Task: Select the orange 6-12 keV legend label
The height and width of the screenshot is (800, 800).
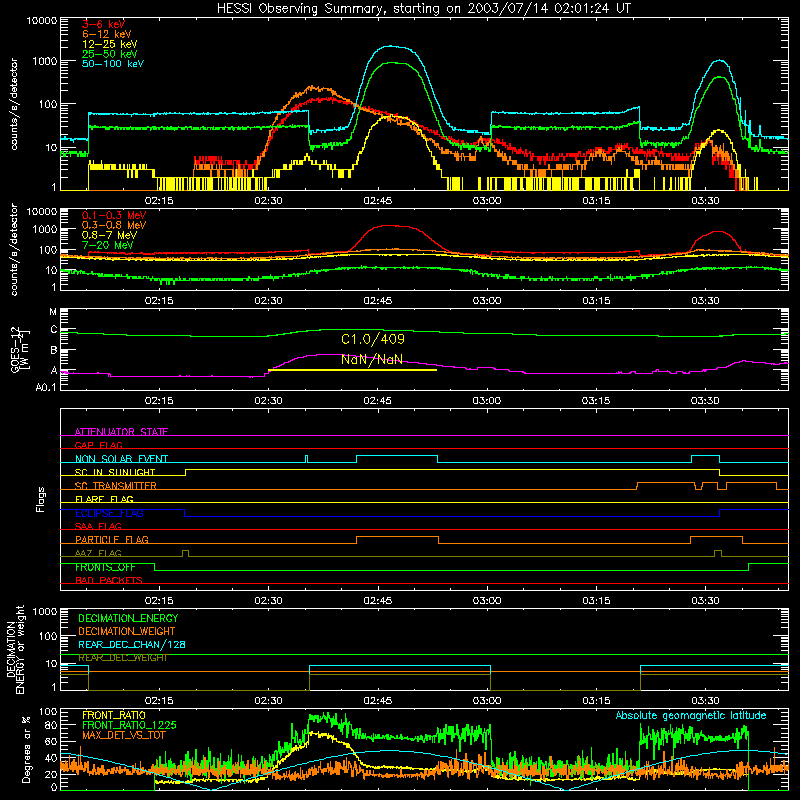Action: tap(107, 34)
